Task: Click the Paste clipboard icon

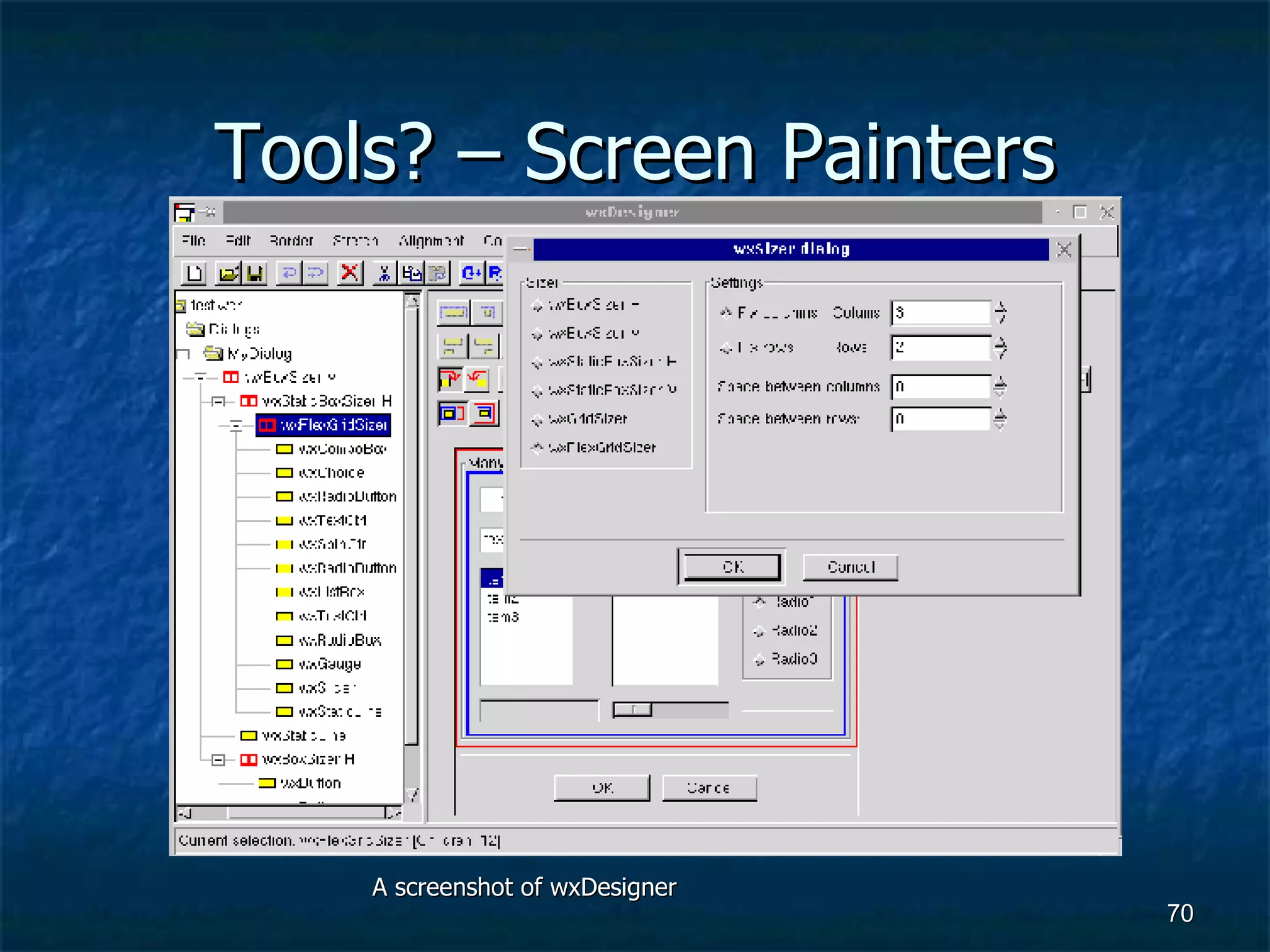Action: point(437,273)
